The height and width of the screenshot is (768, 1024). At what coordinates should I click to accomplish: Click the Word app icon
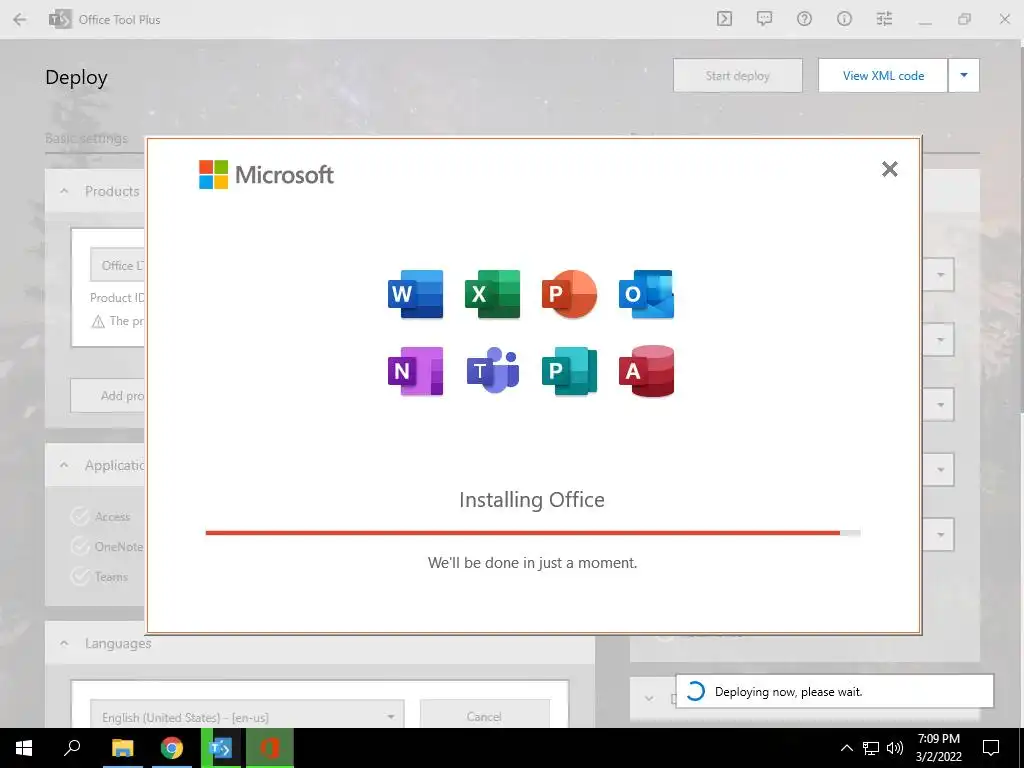tap(415, 294)
